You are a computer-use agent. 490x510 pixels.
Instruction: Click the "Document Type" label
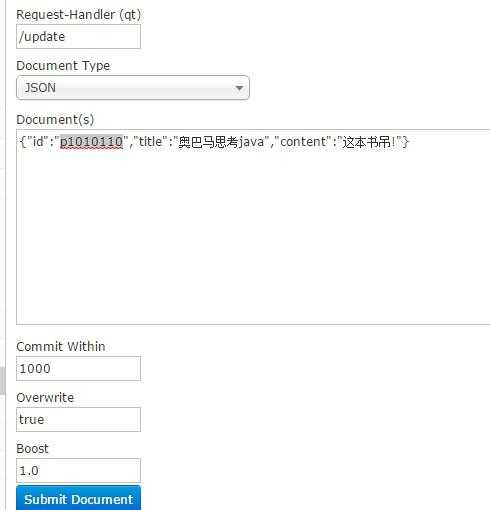63,66
